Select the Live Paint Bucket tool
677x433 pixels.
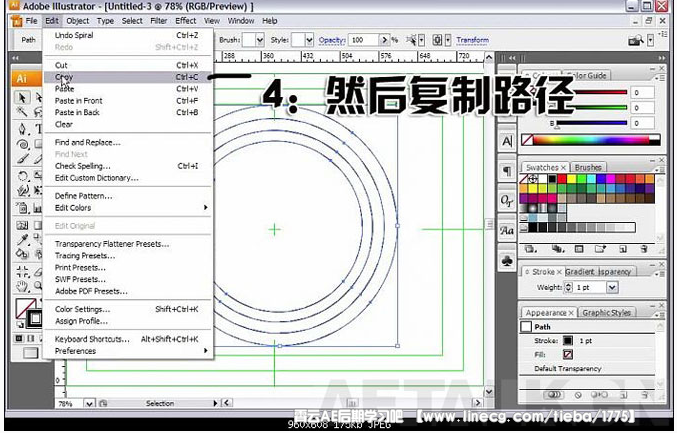click(x=22, y=254)
